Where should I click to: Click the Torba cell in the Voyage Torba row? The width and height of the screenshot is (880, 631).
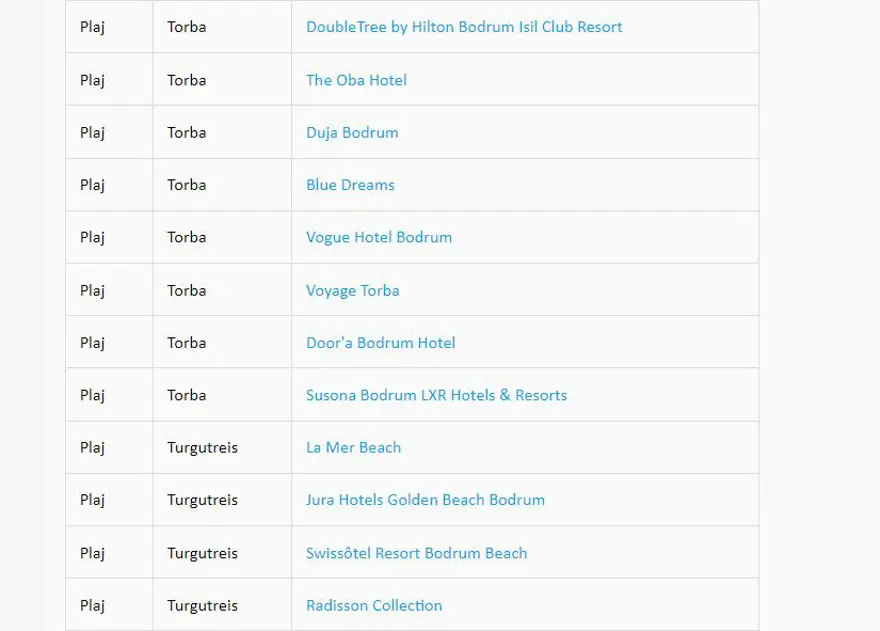point(186,290)
